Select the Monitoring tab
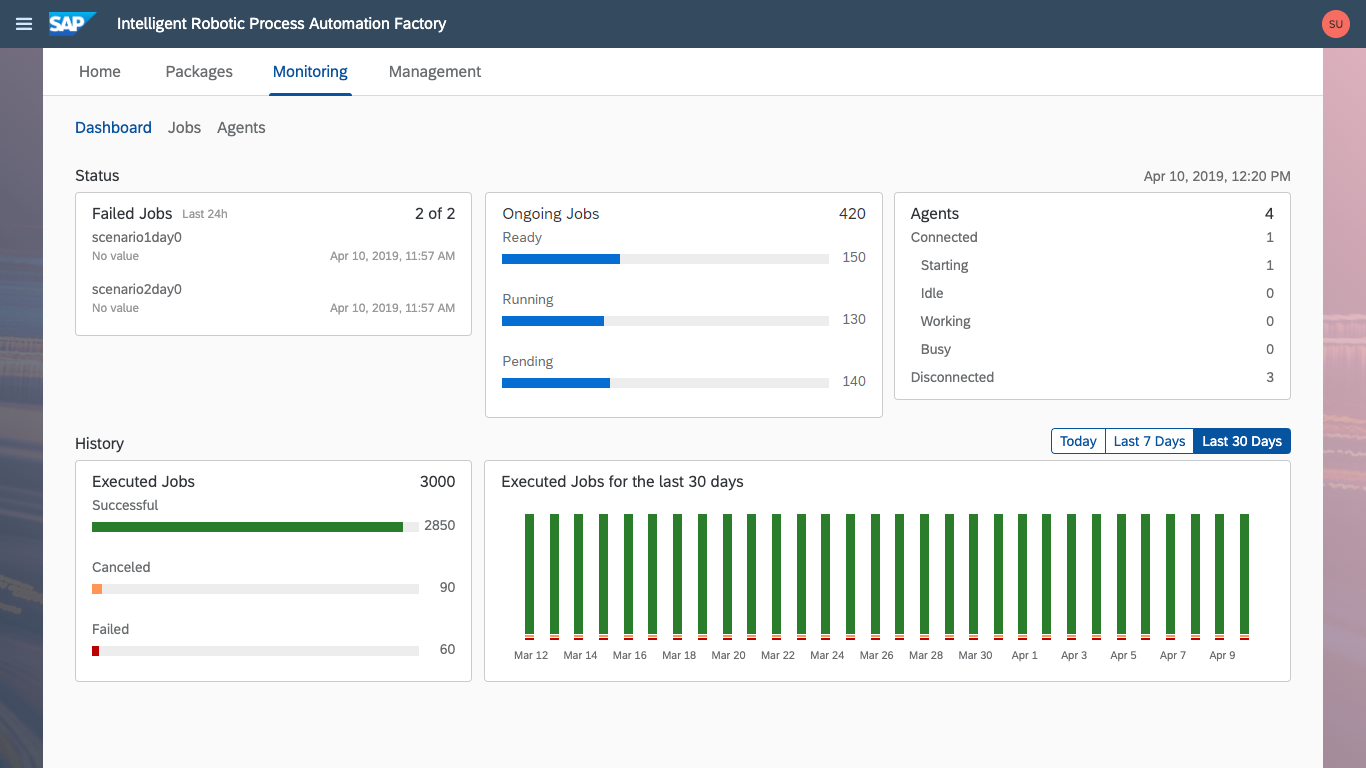1366x768 pixels. [310, 72]
